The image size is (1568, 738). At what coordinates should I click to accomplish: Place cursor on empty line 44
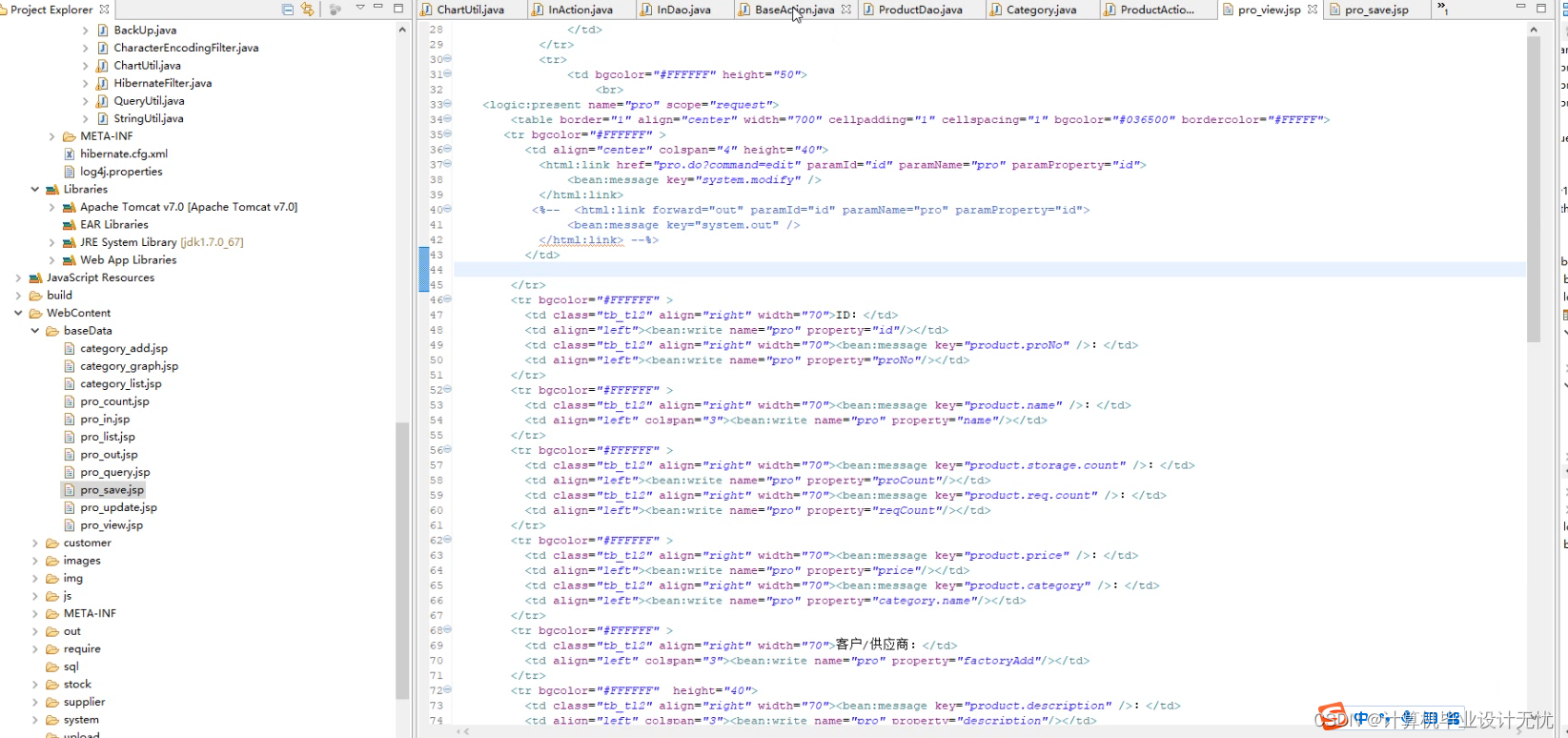(989, 270)
